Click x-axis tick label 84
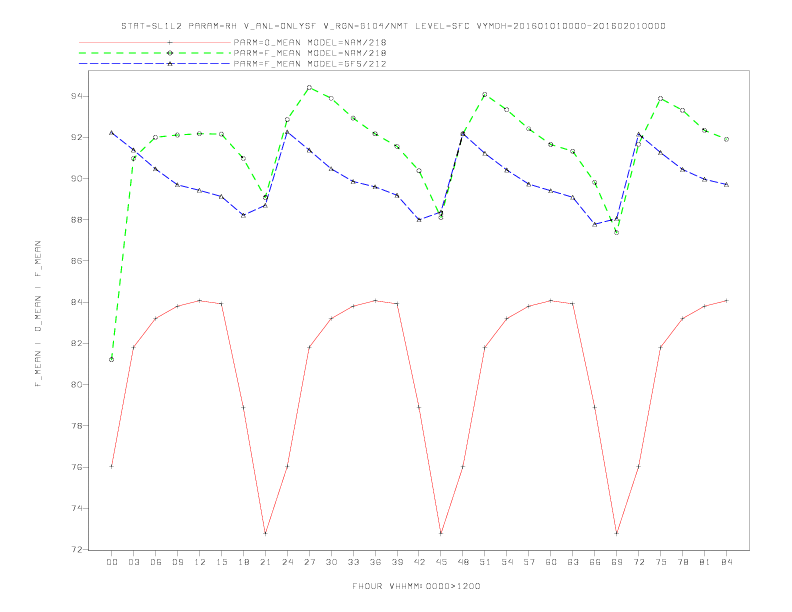The height and width of the screenshot is (612, 792). pyautogui.click(x=727, y=562)
